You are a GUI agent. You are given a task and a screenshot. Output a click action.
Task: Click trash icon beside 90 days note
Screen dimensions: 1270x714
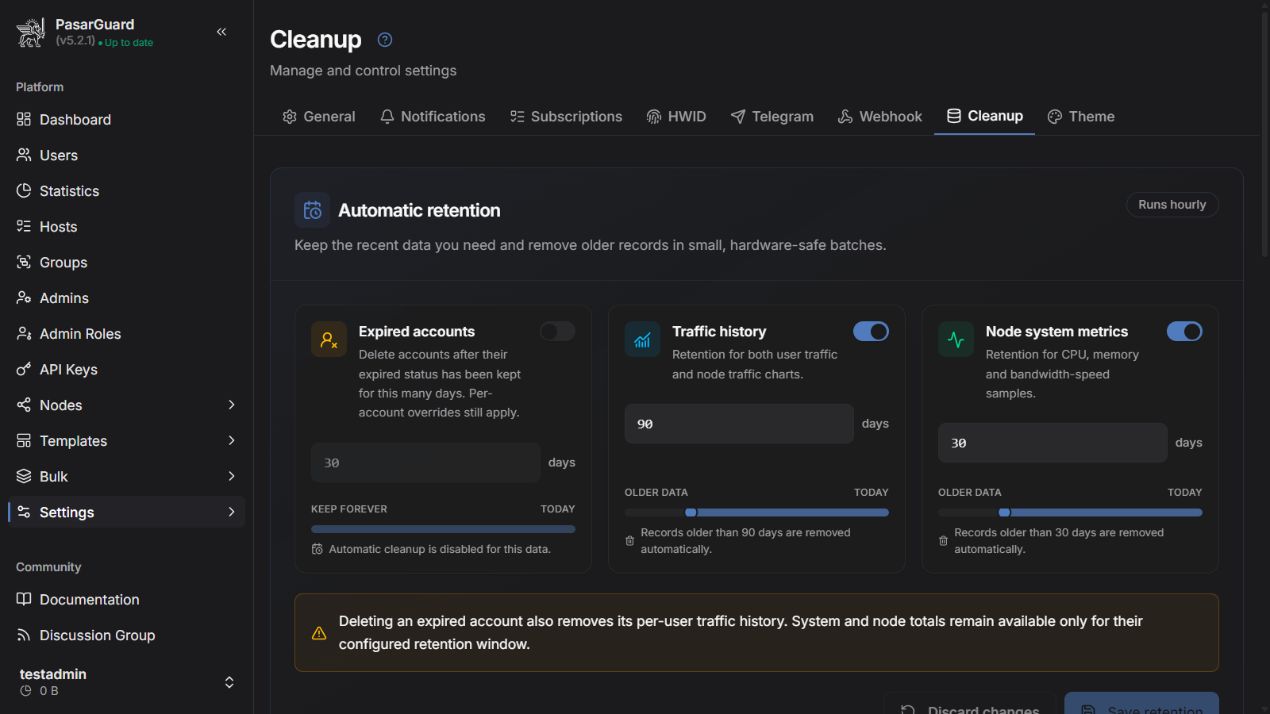pos(629,541)
